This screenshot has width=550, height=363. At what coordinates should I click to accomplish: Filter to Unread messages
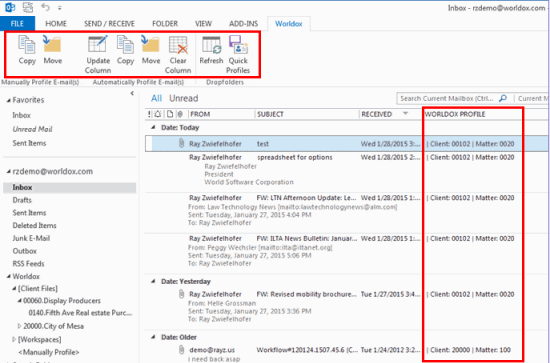tap(184, 98)
